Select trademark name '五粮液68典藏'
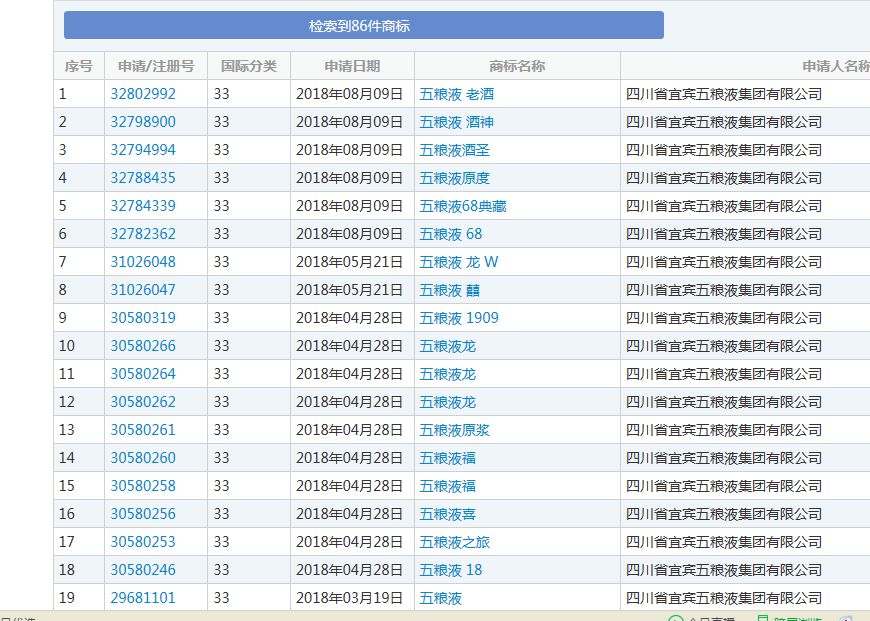This screenshot has height=621, width=870. coord(463,206)
